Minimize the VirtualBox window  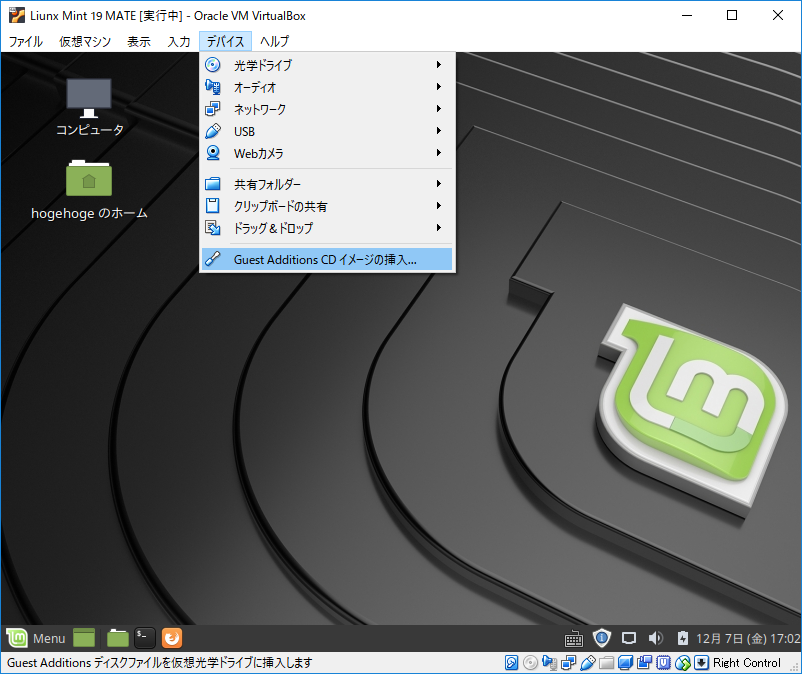(687, 15)
